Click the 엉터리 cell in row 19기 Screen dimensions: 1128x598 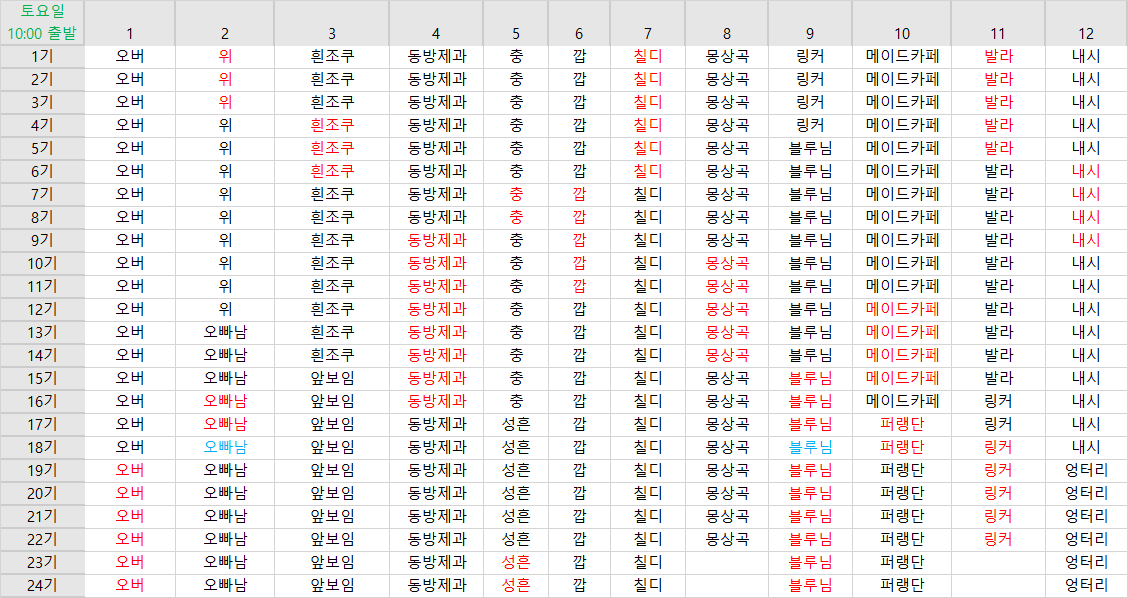pos(1086,470)
